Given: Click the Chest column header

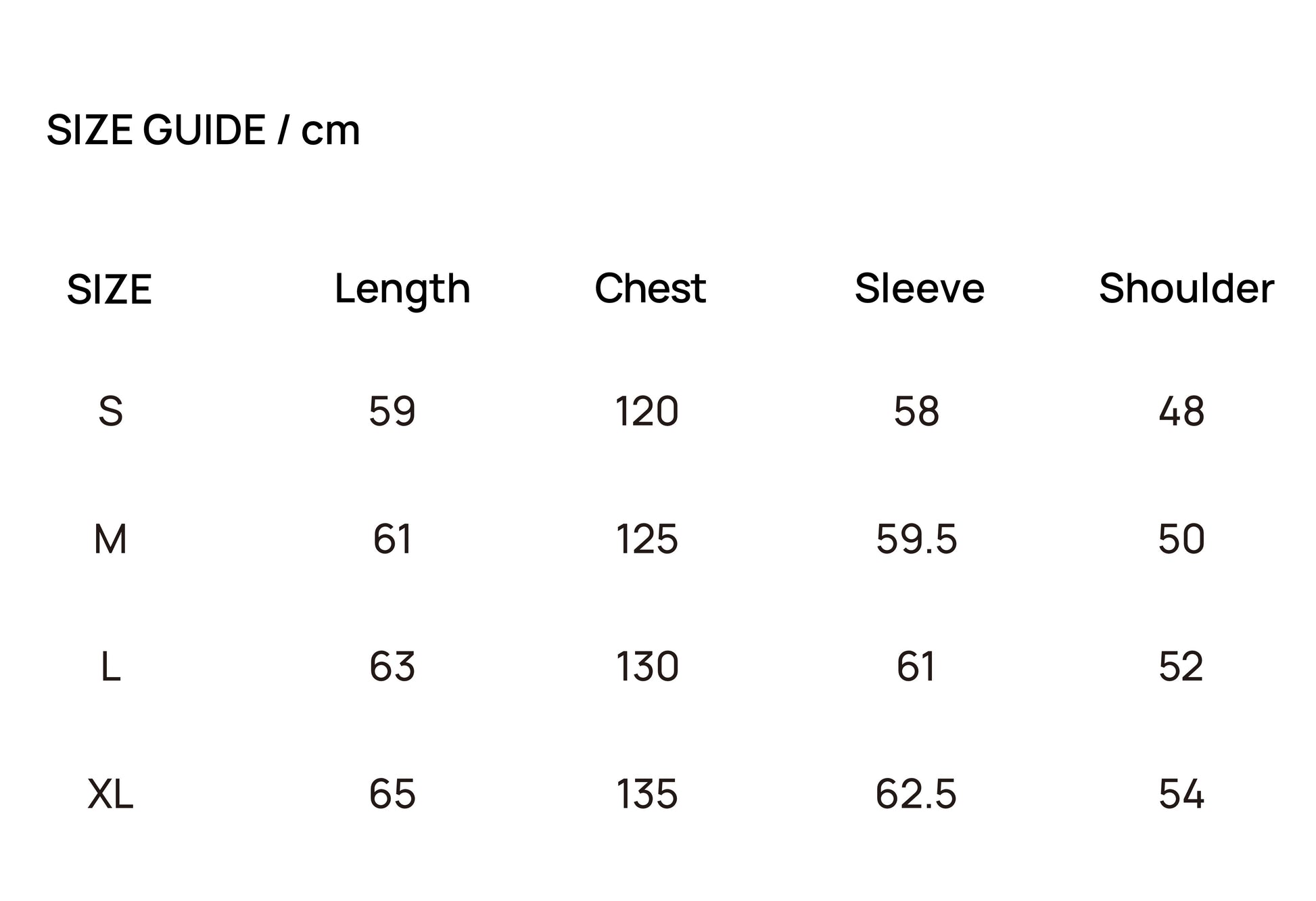Looking at the screenshot, I should click(650, 289).
